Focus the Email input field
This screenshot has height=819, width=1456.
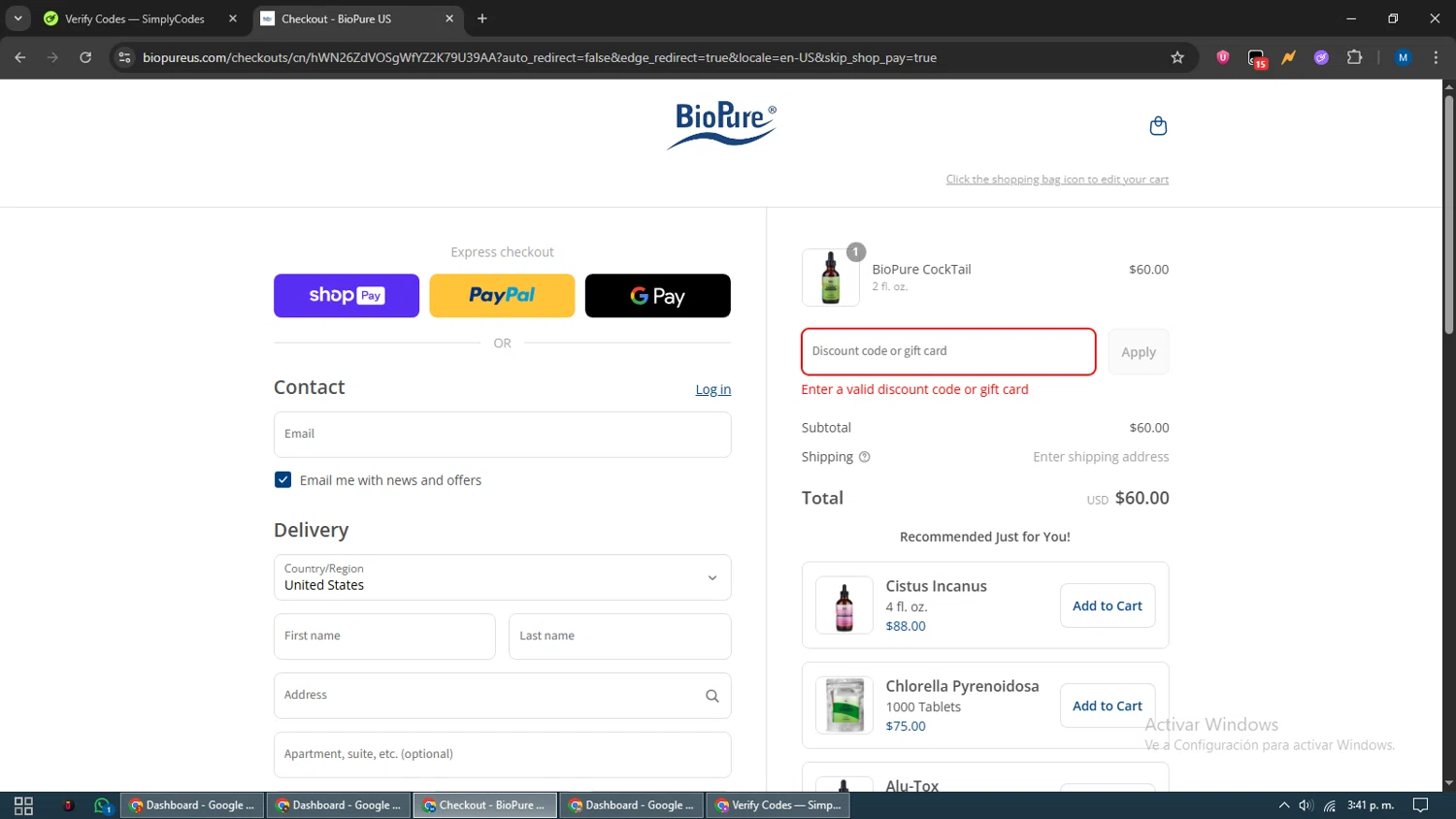click(502, 434)
